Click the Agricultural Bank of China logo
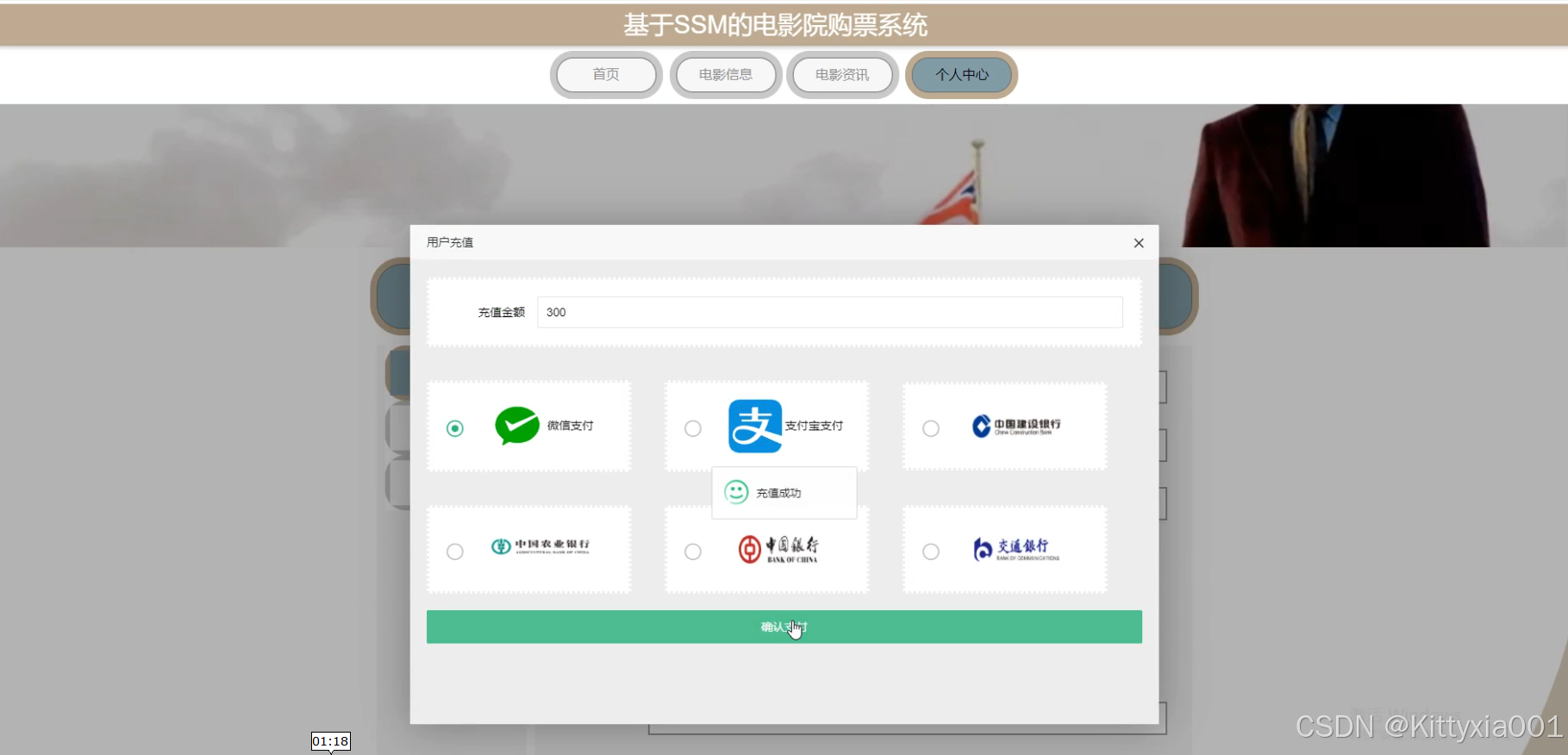Image resolution: width=1568 pixels, height=755 pixels. click(x=540, y=546)
